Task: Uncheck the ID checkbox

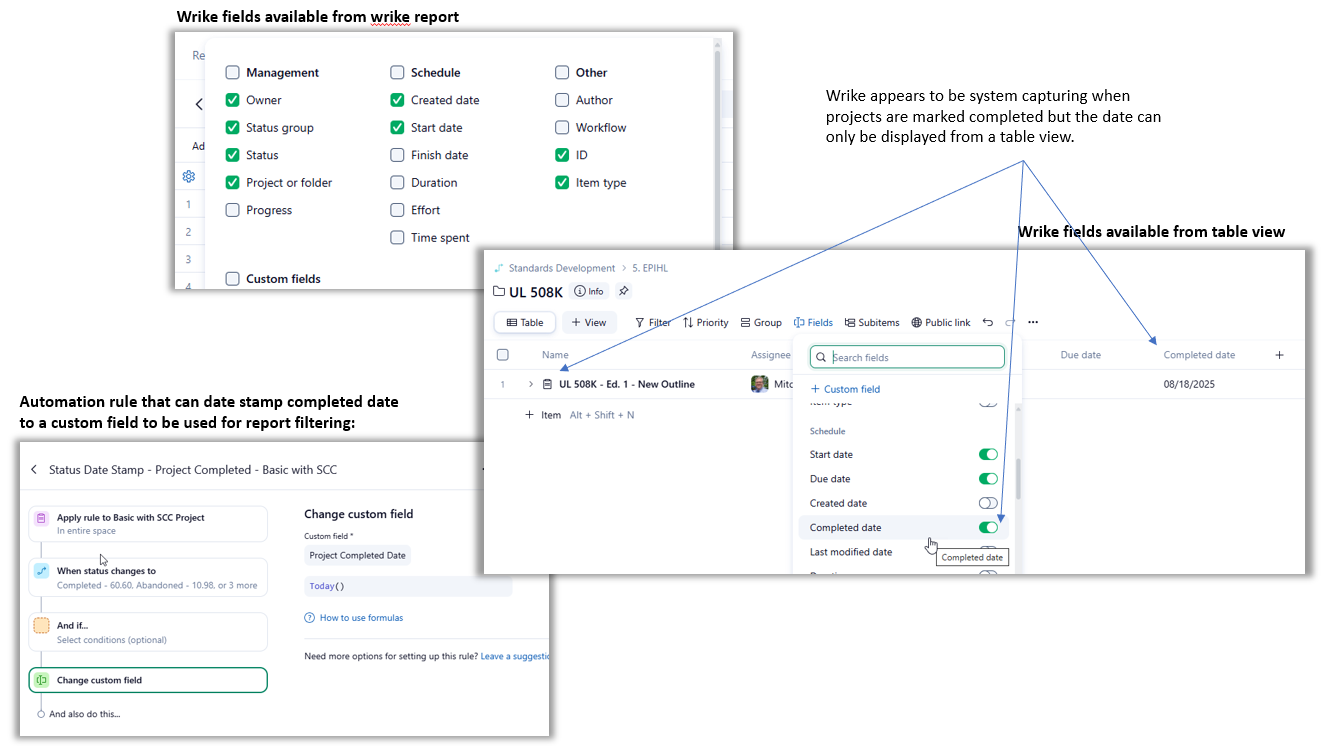Action: tap(562, 155)
